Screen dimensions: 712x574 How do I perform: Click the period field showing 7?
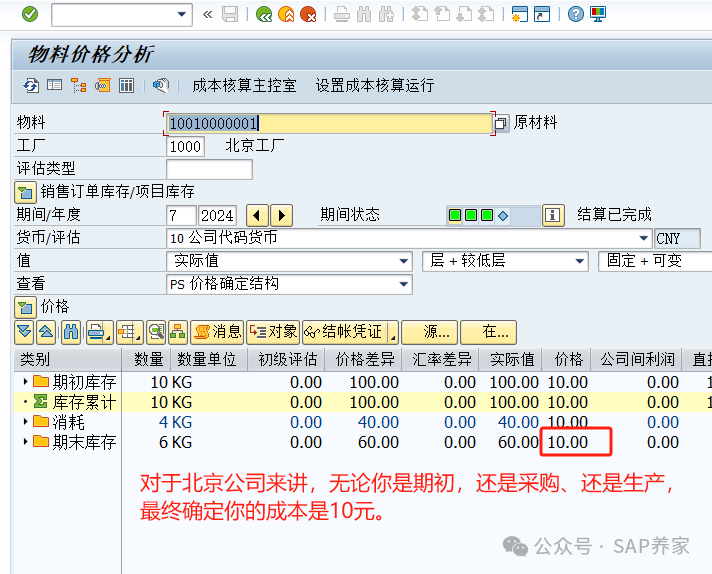pyautogui.click(x=181, y=215)
